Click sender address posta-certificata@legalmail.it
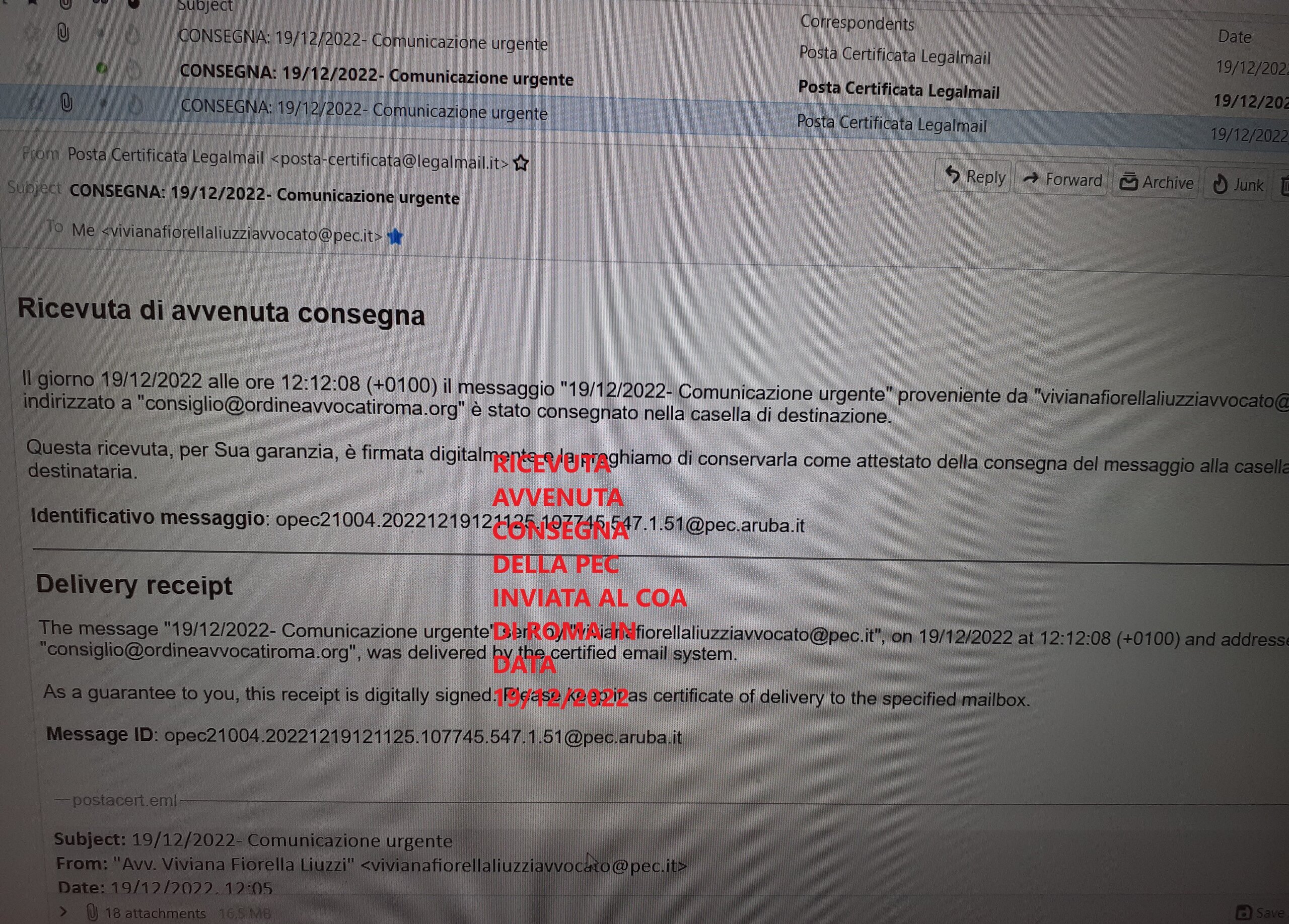The height and width of the screenshot is (924, 1289). tap(390, 161)
